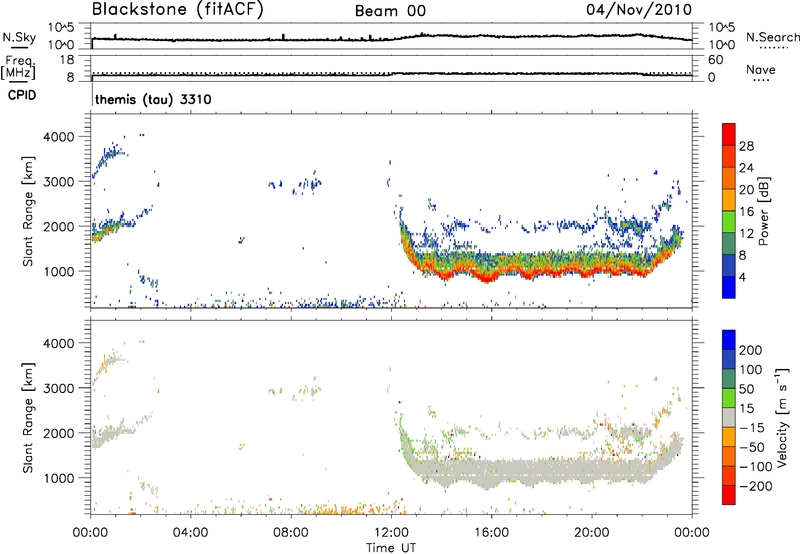Click the gray segment of velocity colorbar
This screenshot has height=554, width=800.
pyautogui.click(x=729, y=417)
